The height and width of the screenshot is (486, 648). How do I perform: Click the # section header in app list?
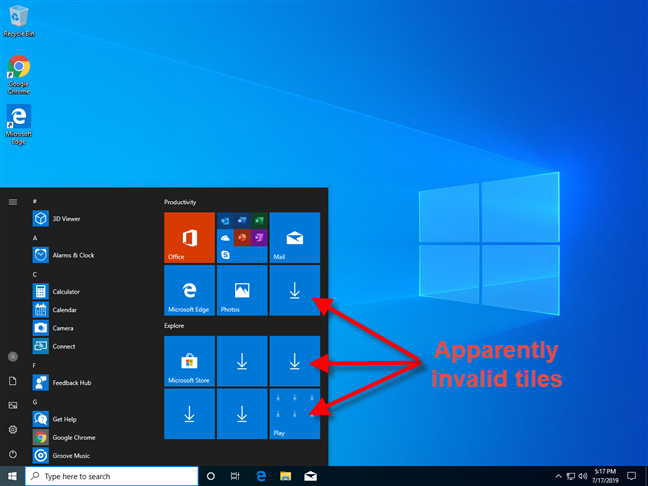35,201
